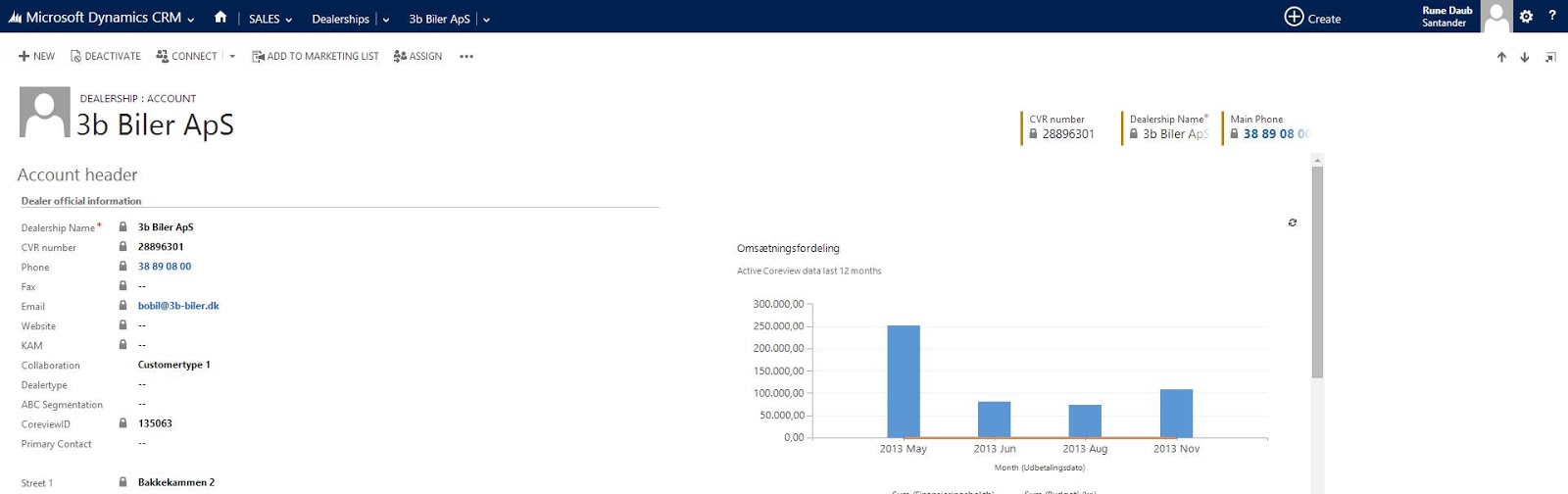Screen dimensions: 1568x494
Task: Click the Create plus button
Action: (1312, 18)
